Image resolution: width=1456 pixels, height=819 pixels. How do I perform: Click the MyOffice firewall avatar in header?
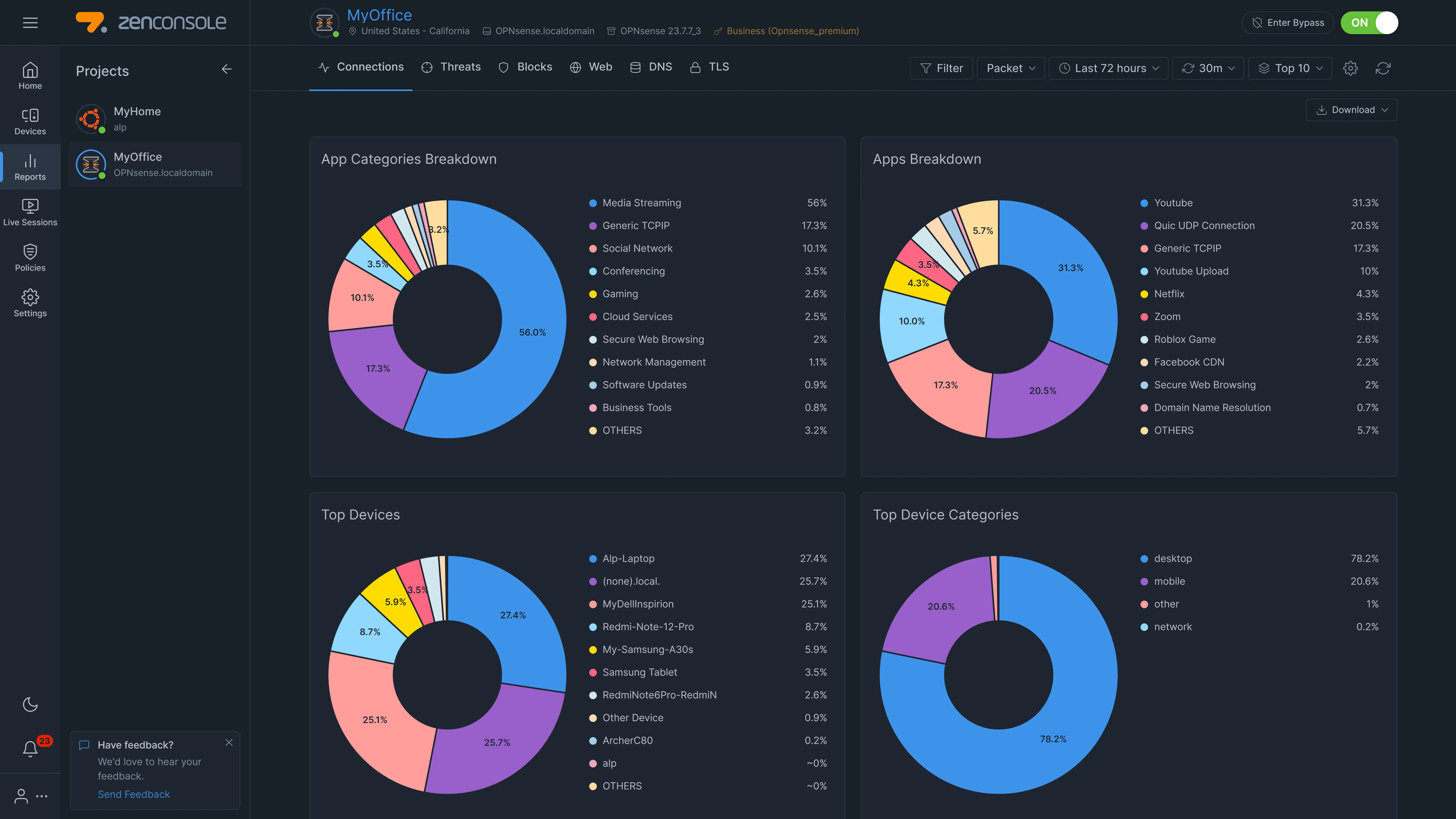(324, 23)
